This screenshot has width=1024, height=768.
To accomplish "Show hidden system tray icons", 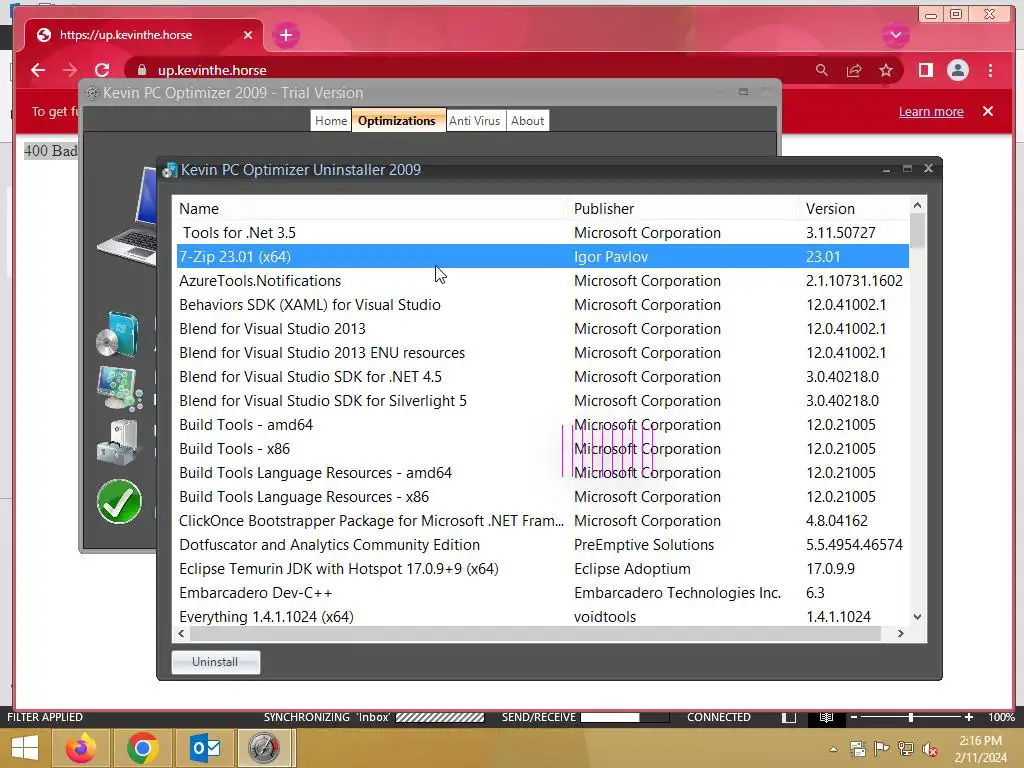I will 833,749.
